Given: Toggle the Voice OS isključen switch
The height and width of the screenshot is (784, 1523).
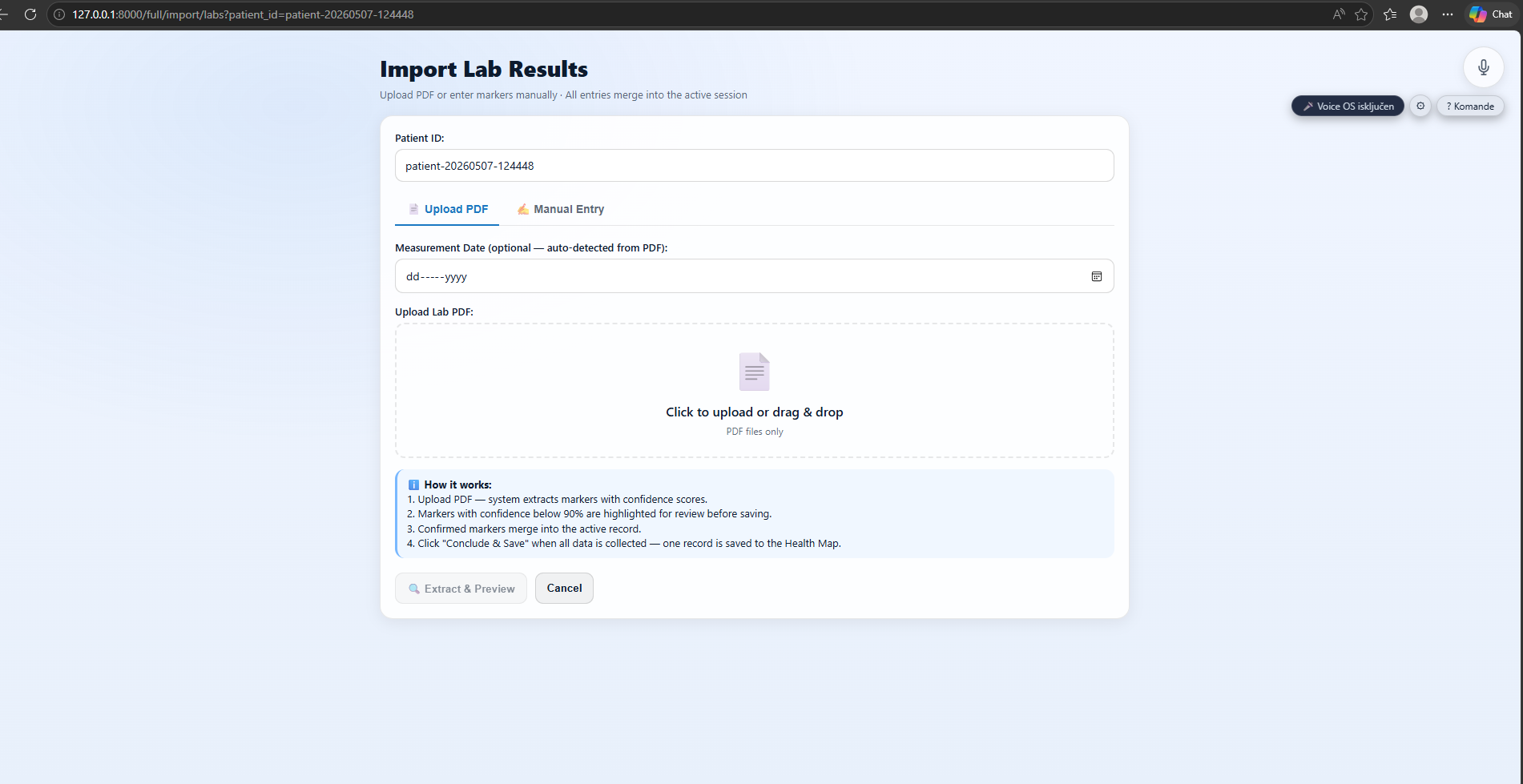Looking at the screenshot, I should [1348, 106].
